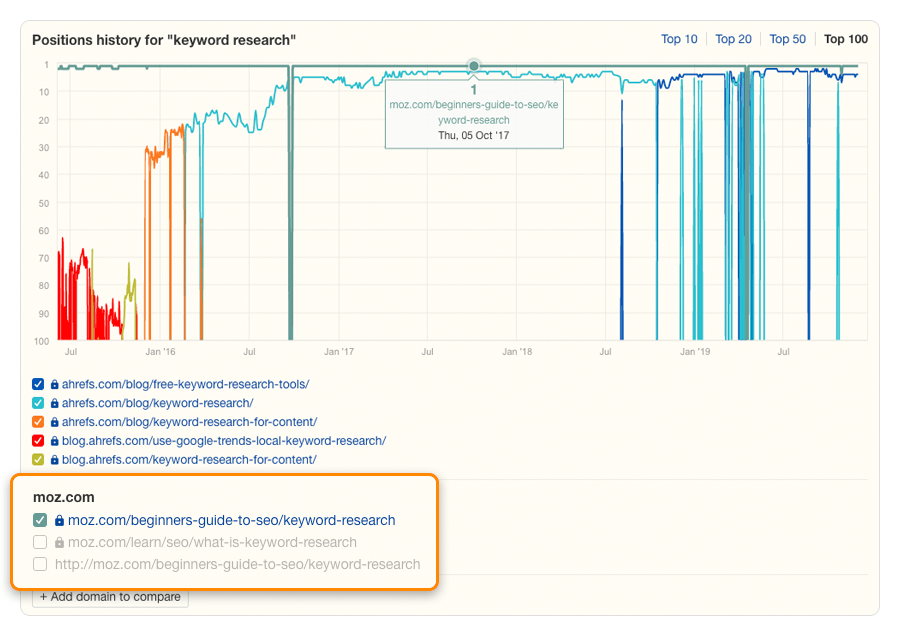The height and width of the screenshot is (635, 900).
Task: Enable the what-is-keyword-research checkbox
Action: coord(40,542)
